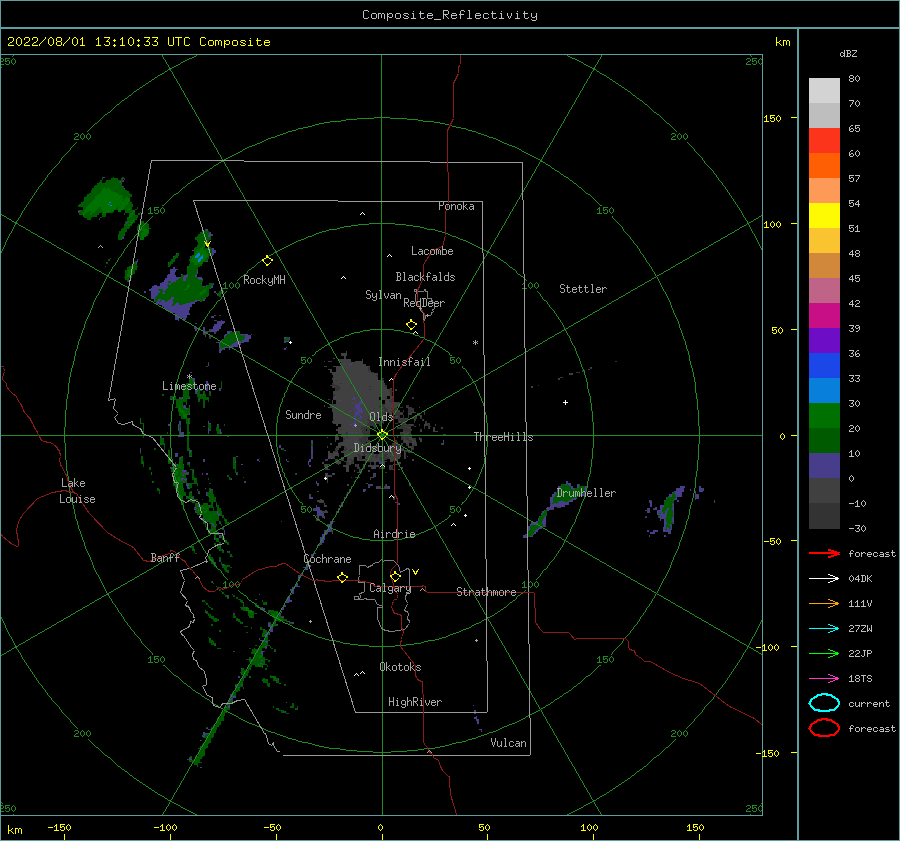Select the slate 0-10 dBZ swatch
900x841 pixels.
824,466
